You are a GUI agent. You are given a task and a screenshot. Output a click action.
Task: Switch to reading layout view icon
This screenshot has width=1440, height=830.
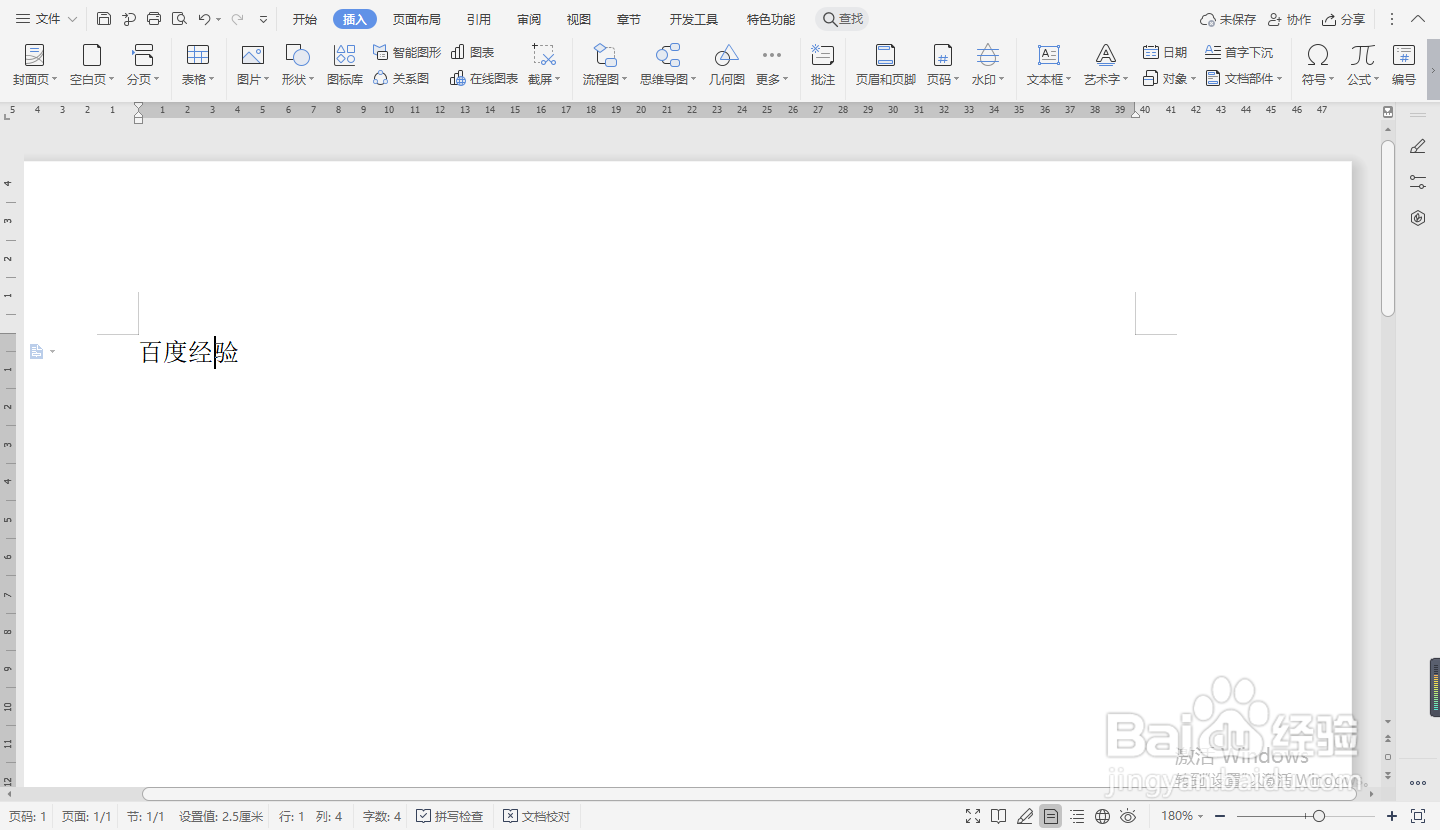(998, 816)
